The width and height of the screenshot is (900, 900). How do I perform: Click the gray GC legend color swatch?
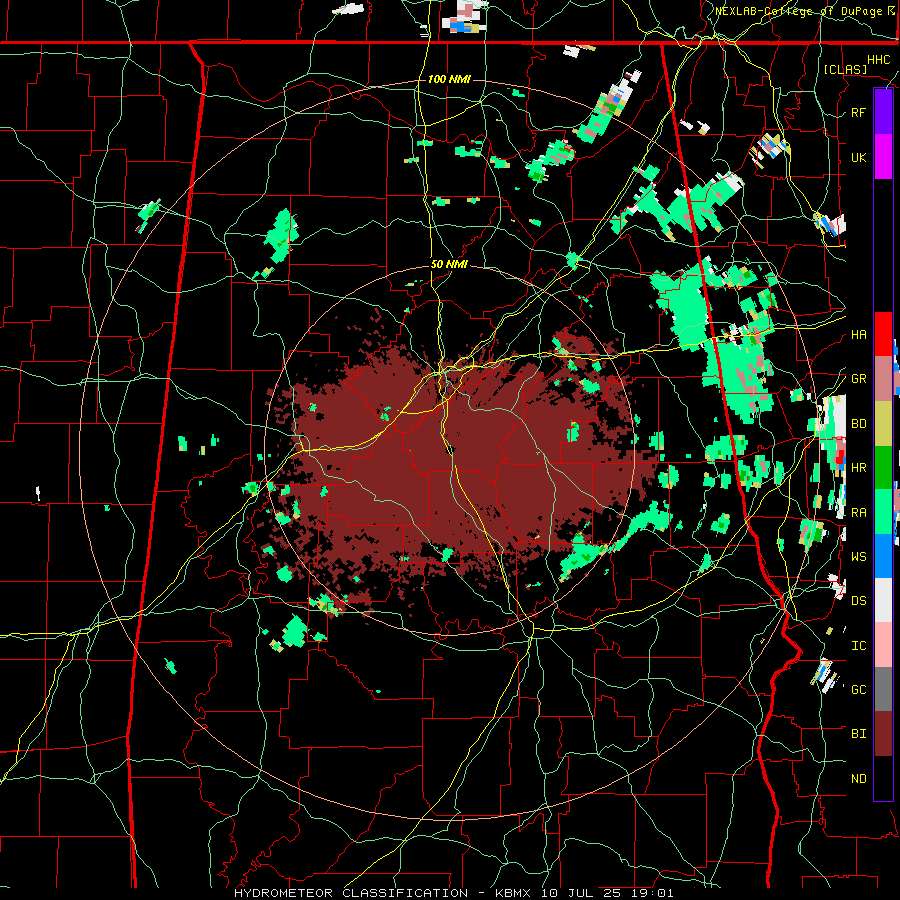[883, 689]
